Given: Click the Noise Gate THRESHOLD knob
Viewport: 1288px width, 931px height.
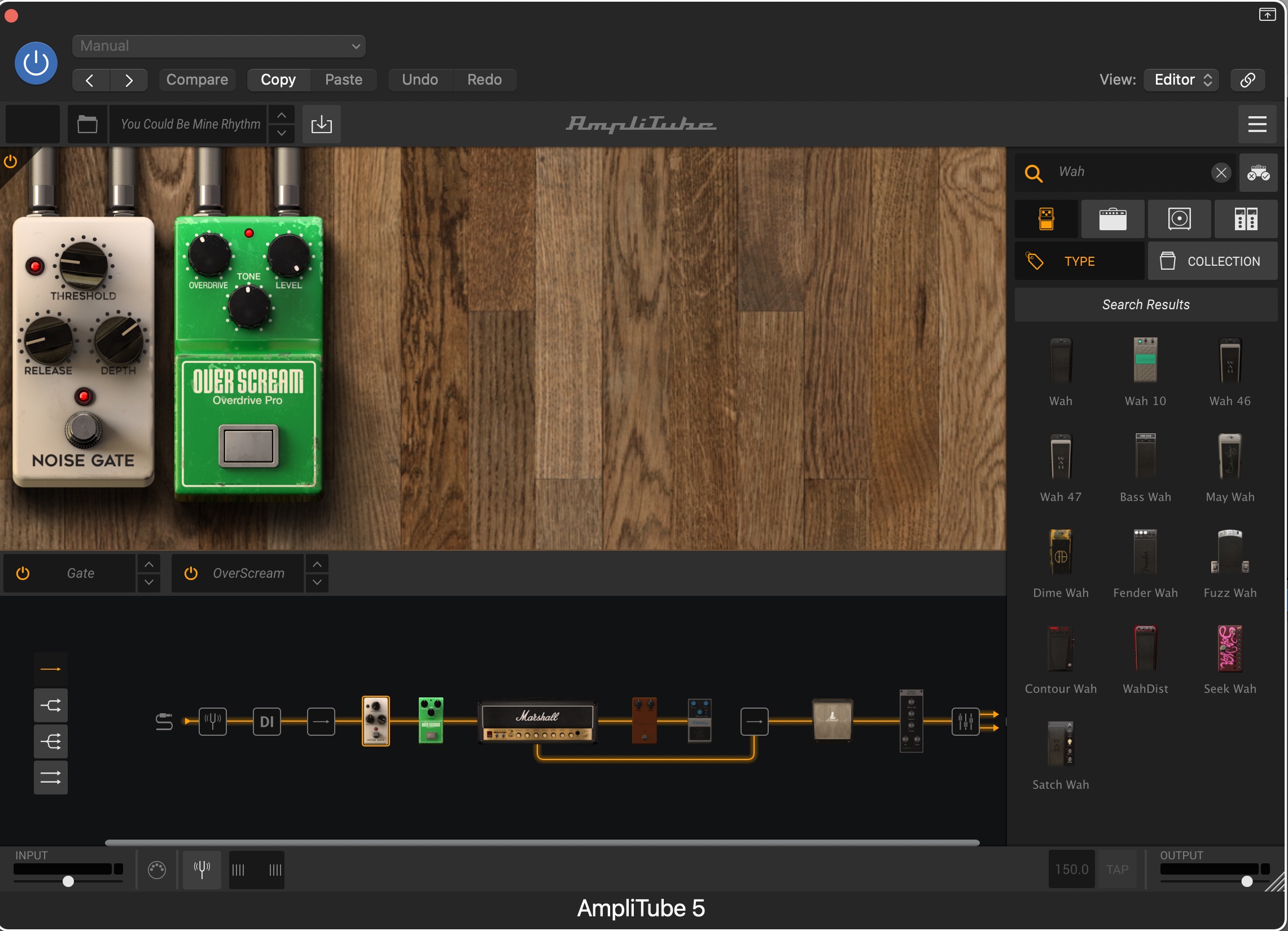Looking at the screenshot, I should tap(84, 265).
